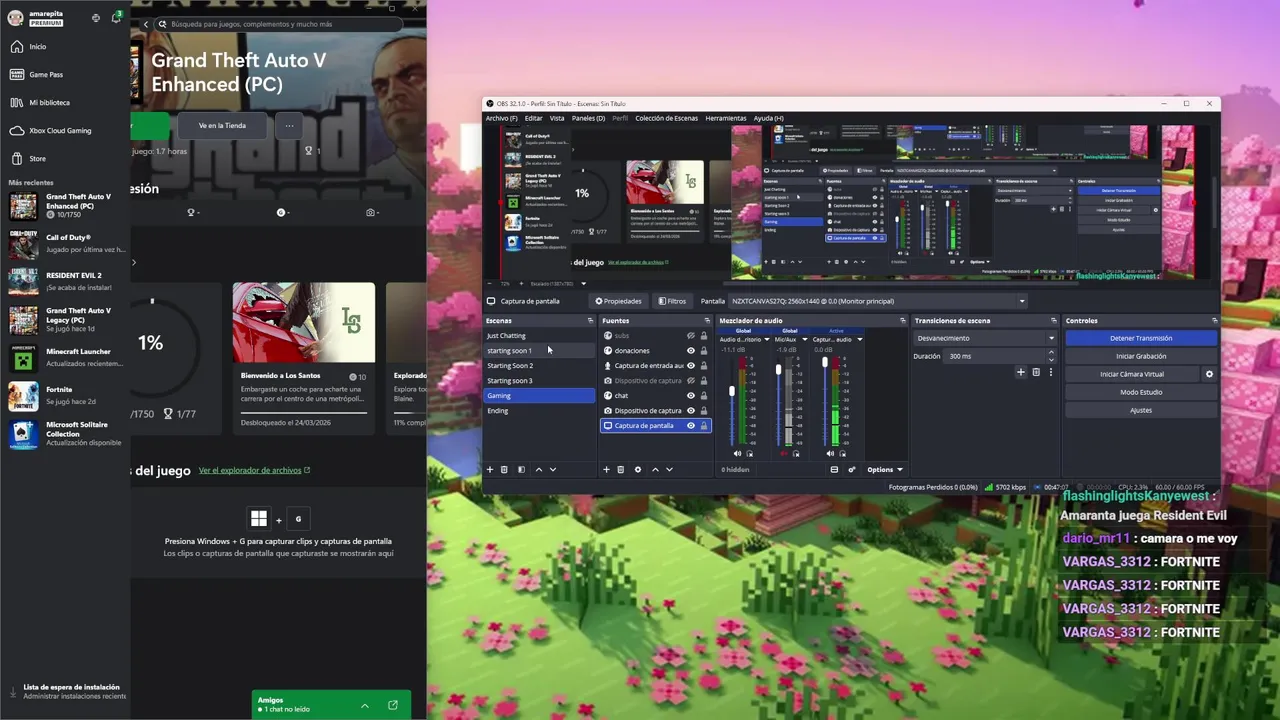
Task: Adjust Audio del escritorio volume fader
Action: (x=732, y=391)
